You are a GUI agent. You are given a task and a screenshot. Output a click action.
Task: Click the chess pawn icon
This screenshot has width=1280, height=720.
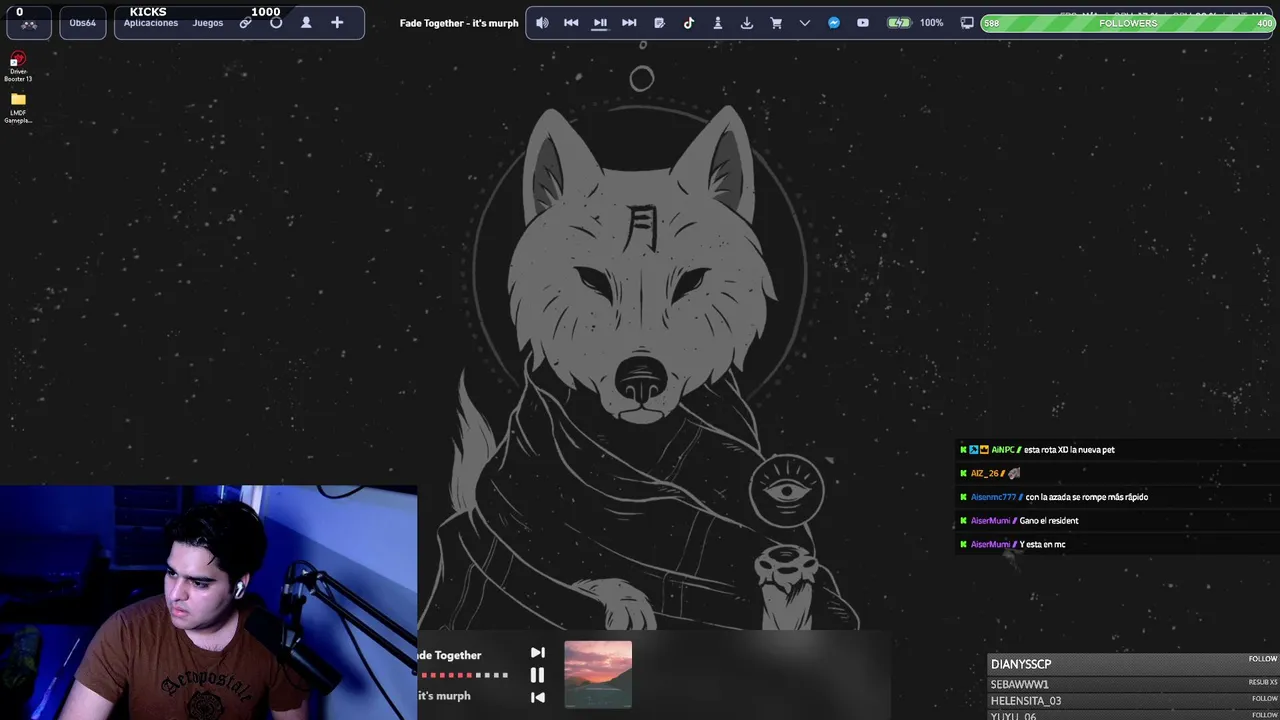click(x=717, y=23)
